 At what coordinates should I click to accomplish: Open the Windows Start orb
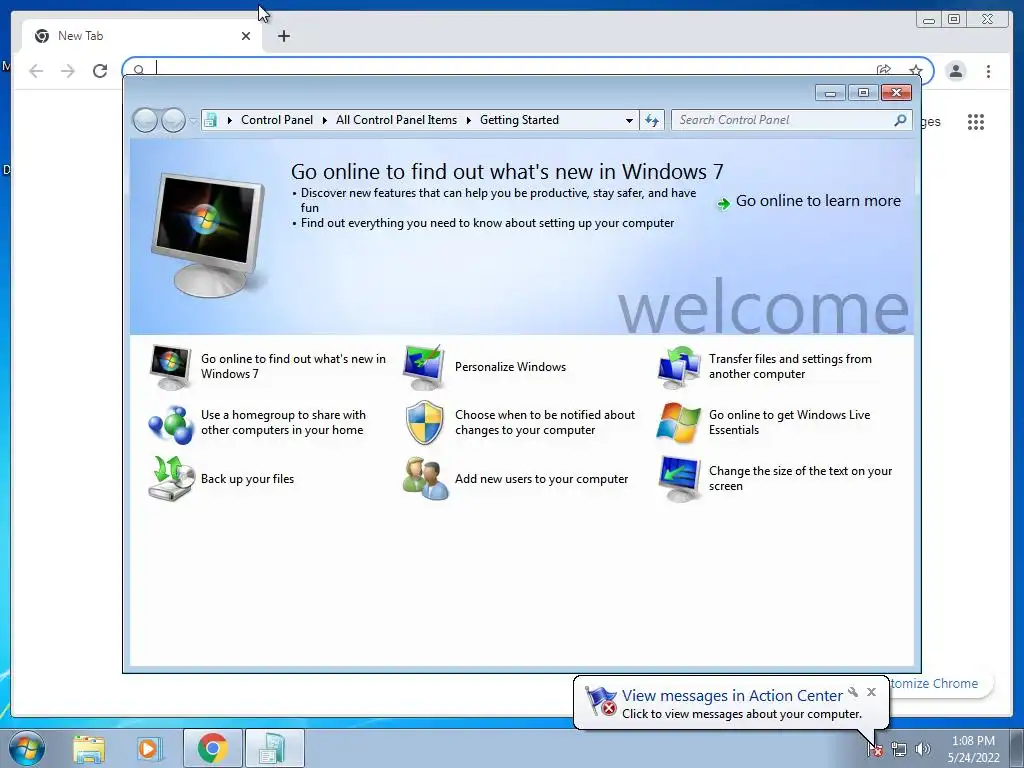(x=27, y=748)
